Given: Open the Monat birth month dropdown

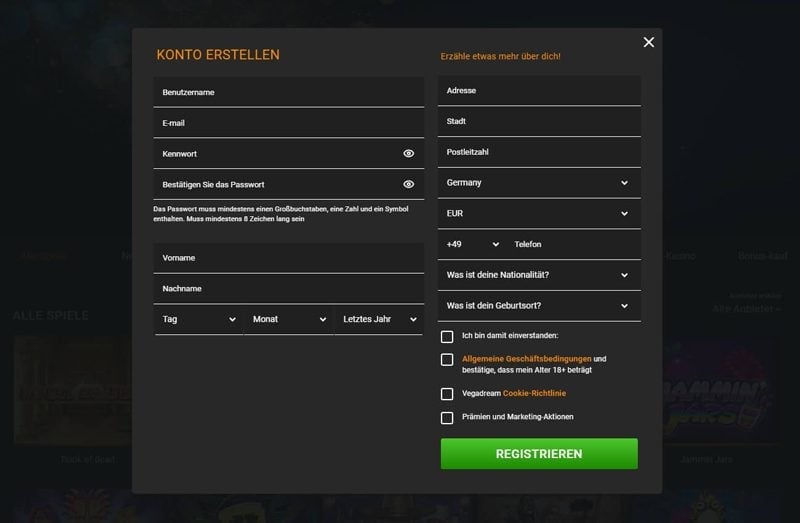Looking at the screenshot, I should tap(289, 319).
